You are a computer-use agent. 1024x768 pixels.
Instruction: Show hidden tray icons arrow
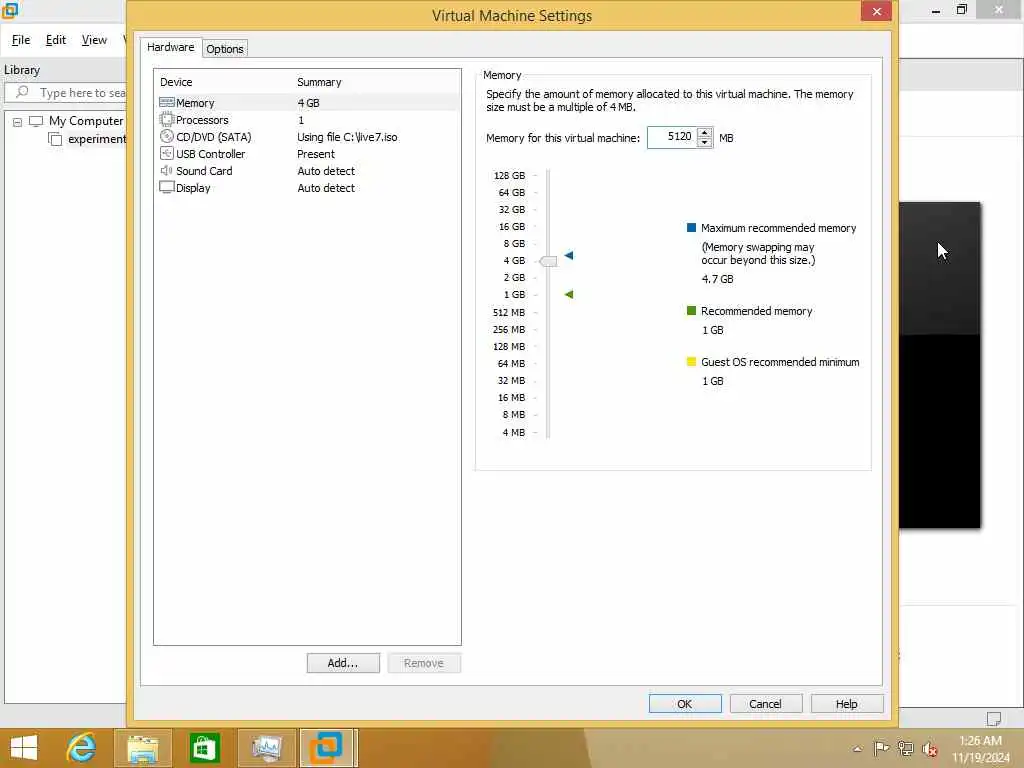(857, 748)
